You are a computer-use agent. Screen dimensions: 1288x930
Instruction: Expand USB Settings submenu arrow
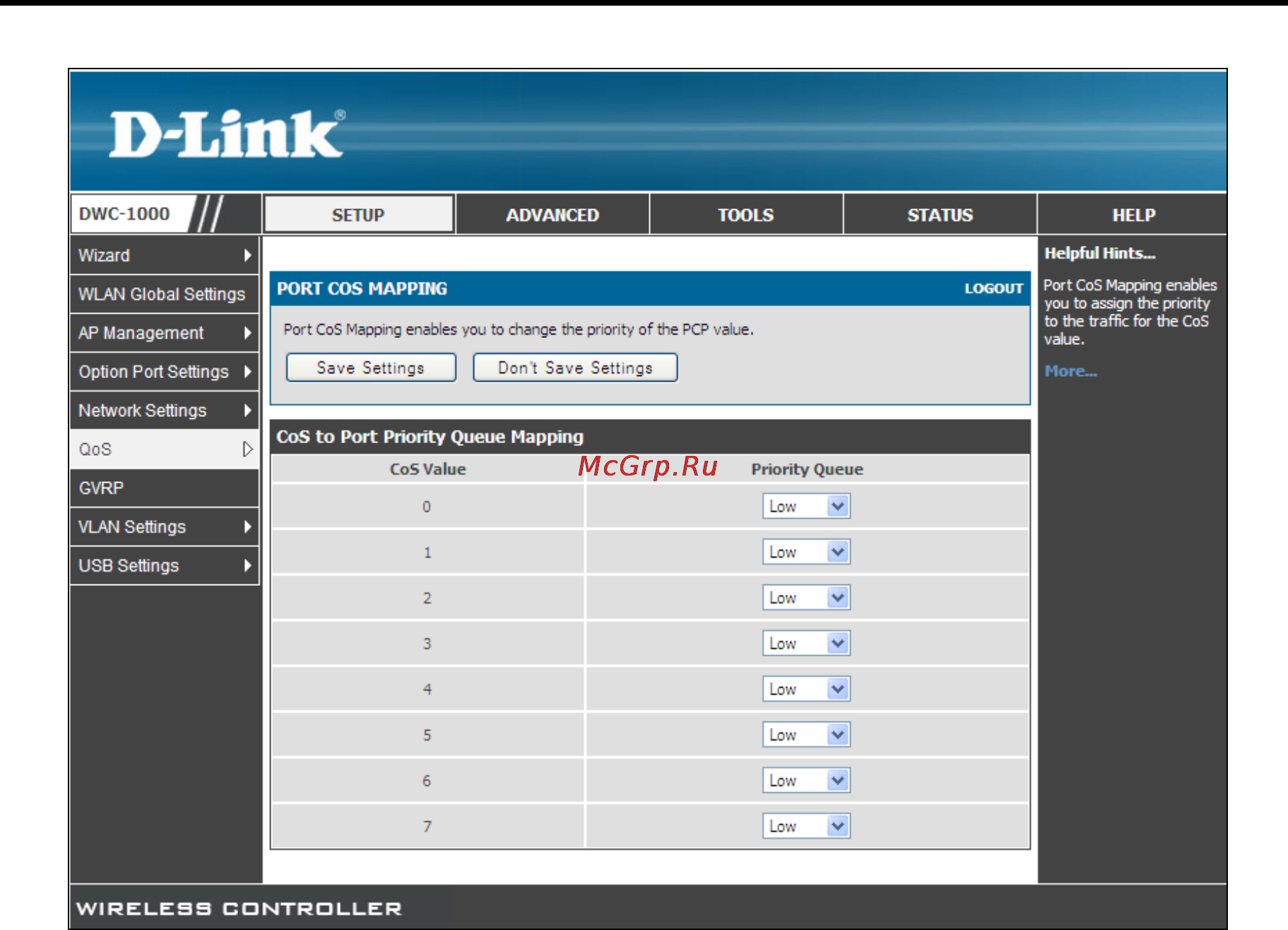tap(247, 565)
